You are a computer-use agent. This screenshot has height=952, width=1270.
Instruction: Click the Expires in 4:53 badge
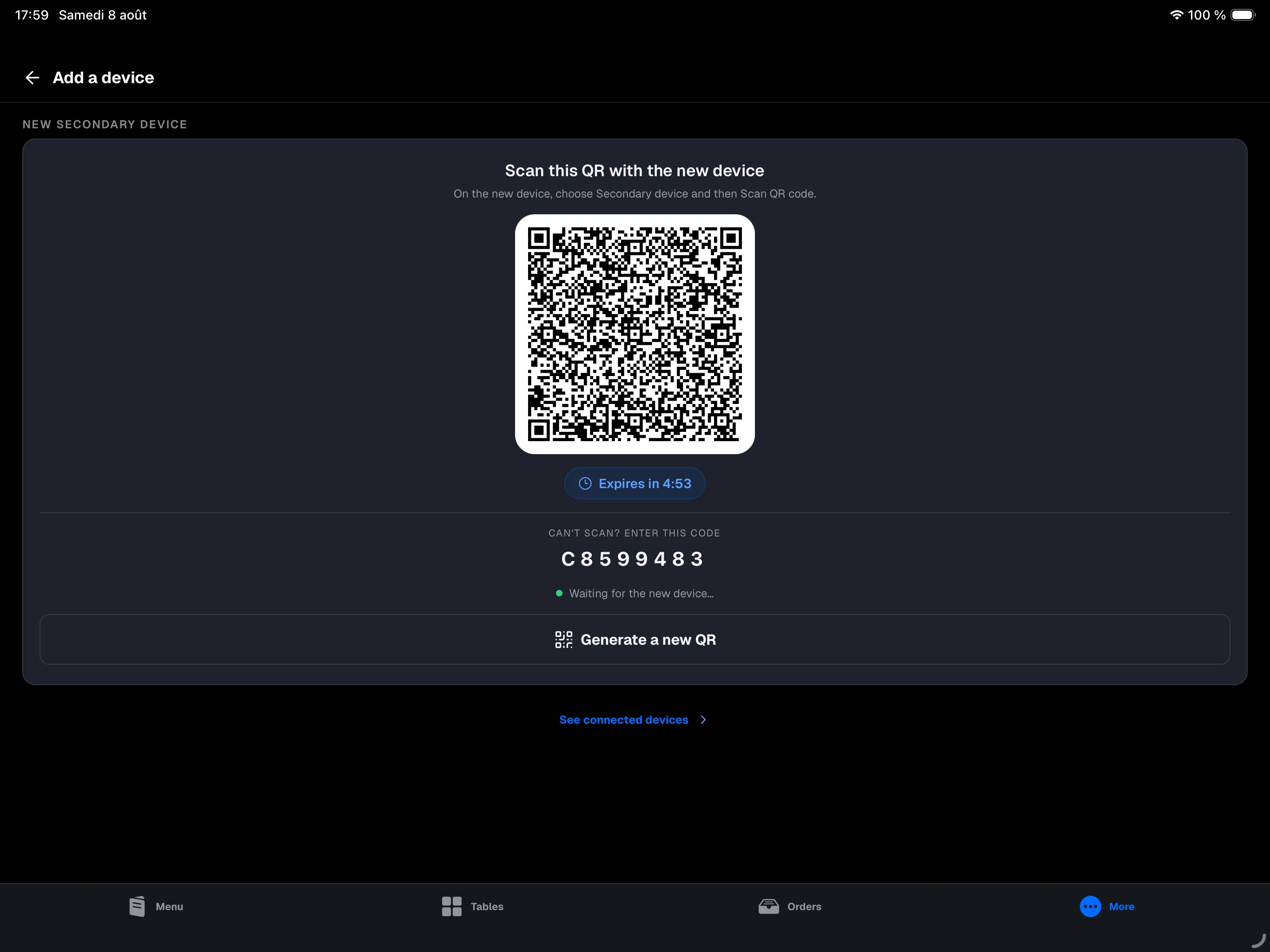point(635,483)
